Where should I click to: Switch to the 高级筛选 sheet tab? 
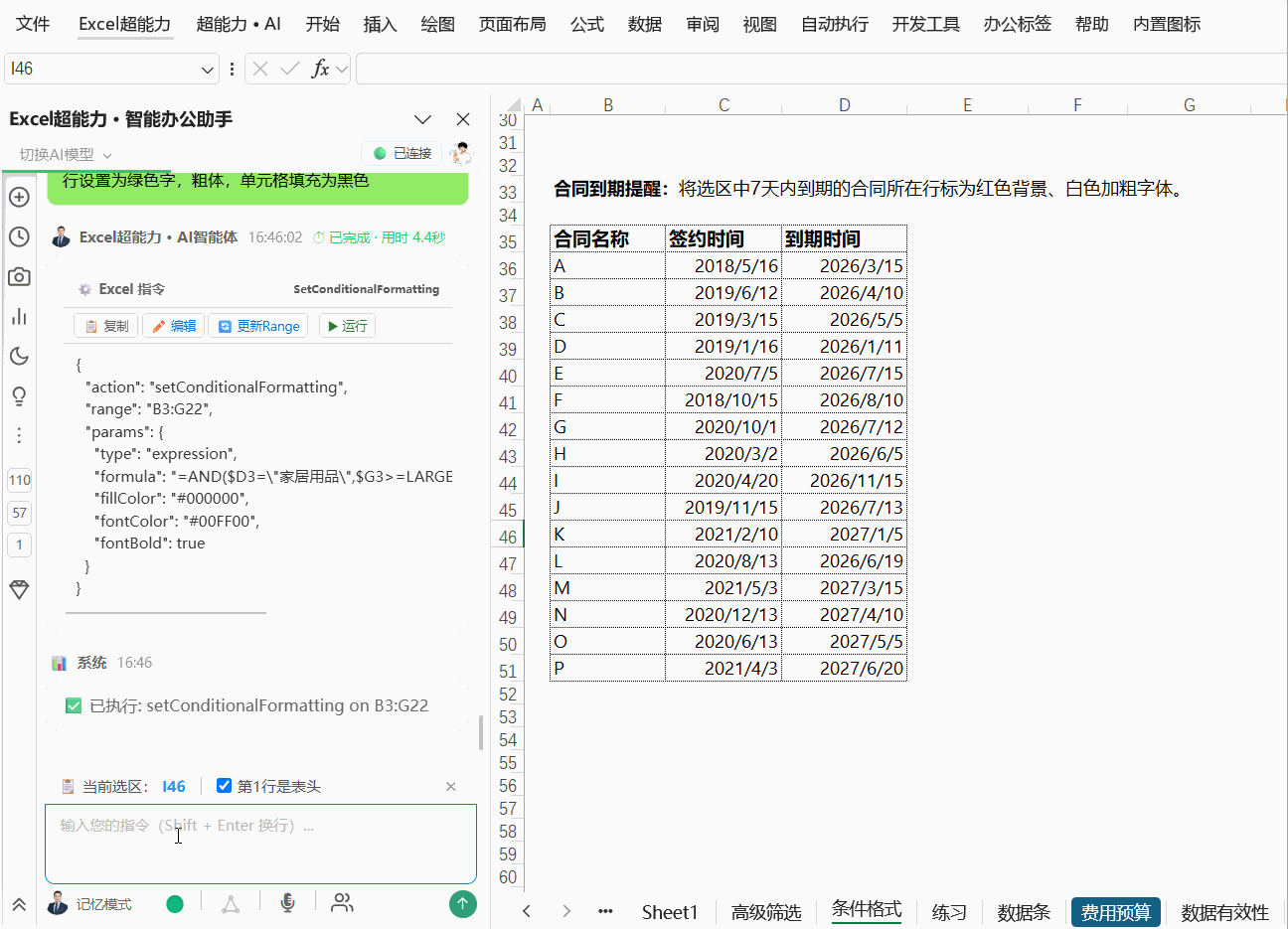pyautogui.click(x=766, y=912)
